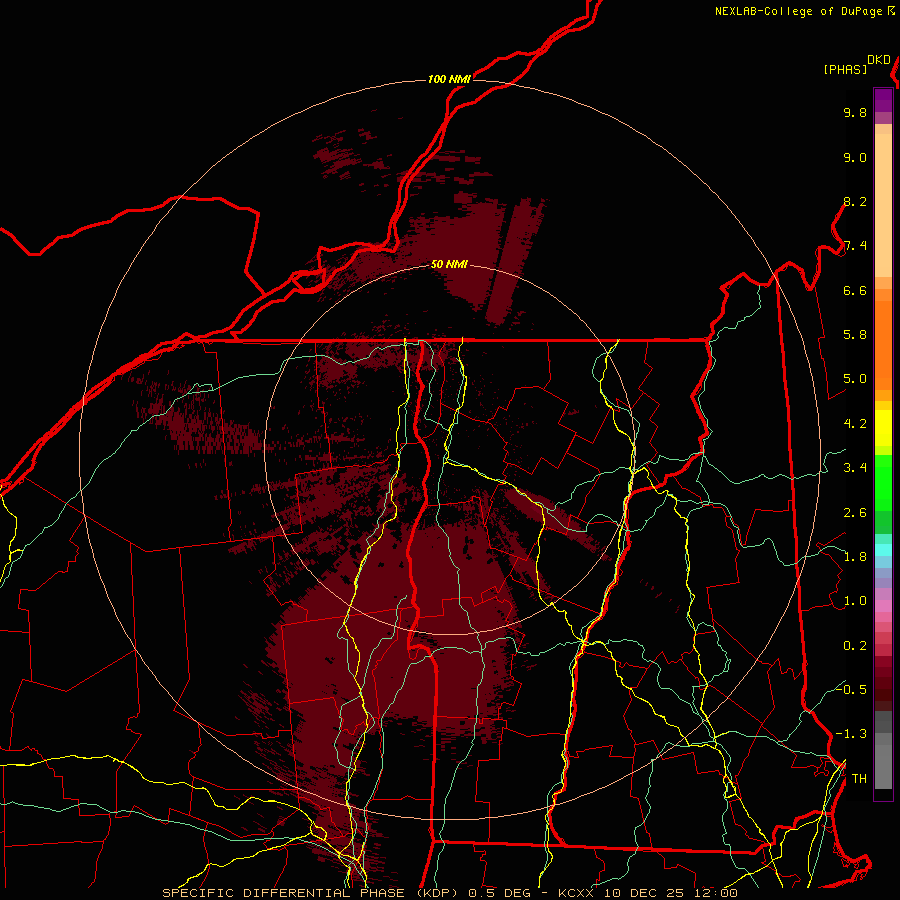This screenshot has width=900, height=900.
Task: Click the 4.2 value on color scale
Action: pyautogui.click(x=855, y=424)
